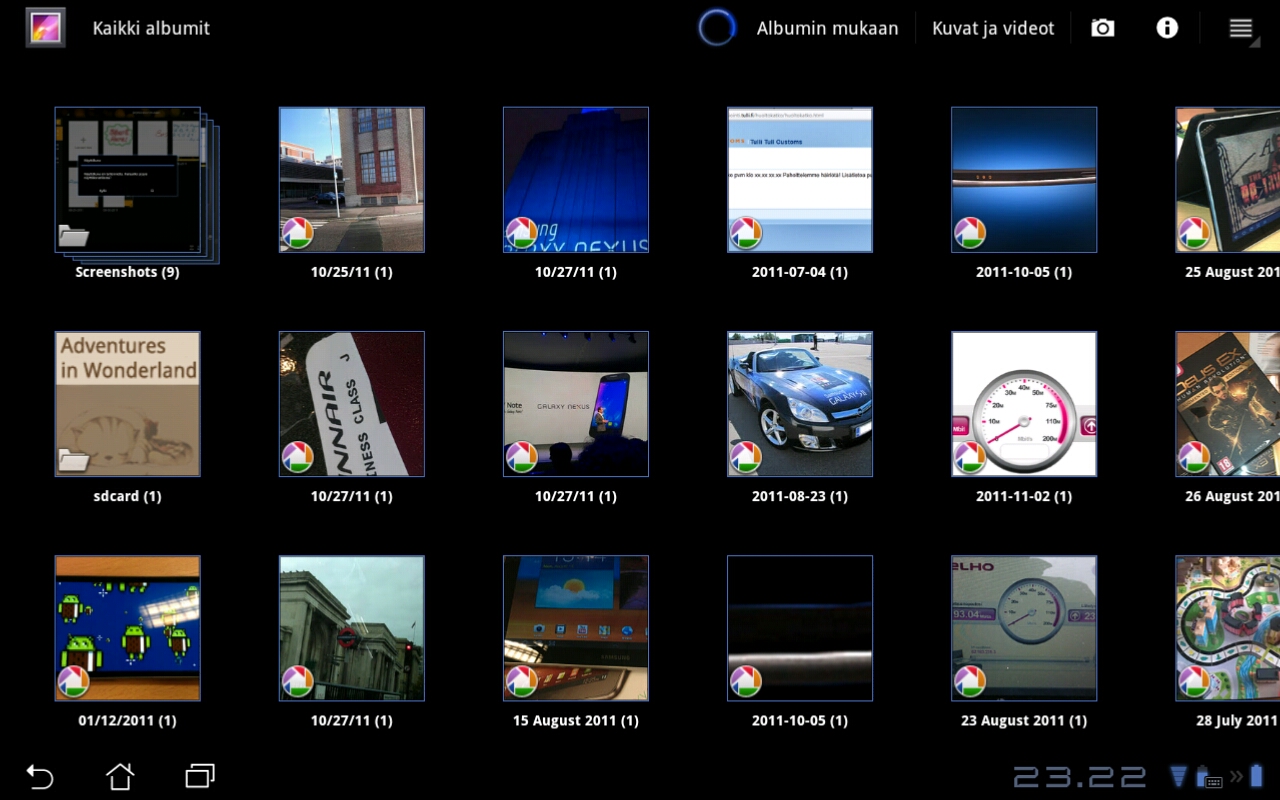Screen dimensions: 1280x800
Task: Tap the '2011-07-04 (1)' label
Action: (800, 272)
